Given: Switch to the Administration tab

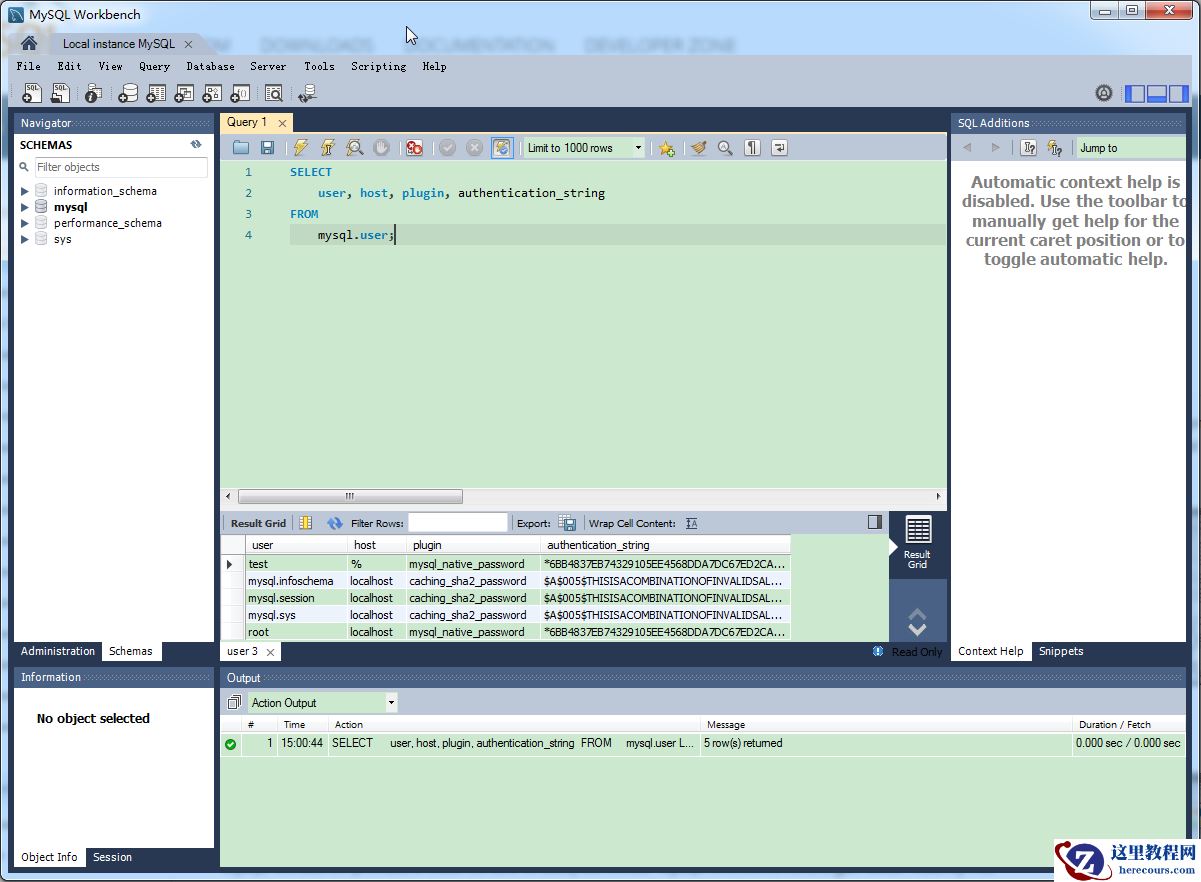Looking at the screenshot, I should coord(58,651).
